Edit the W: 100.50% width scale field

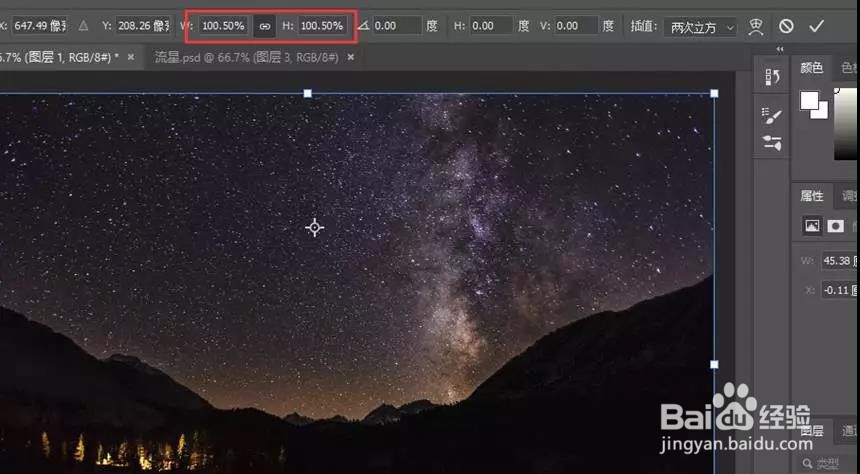point(223,26)
